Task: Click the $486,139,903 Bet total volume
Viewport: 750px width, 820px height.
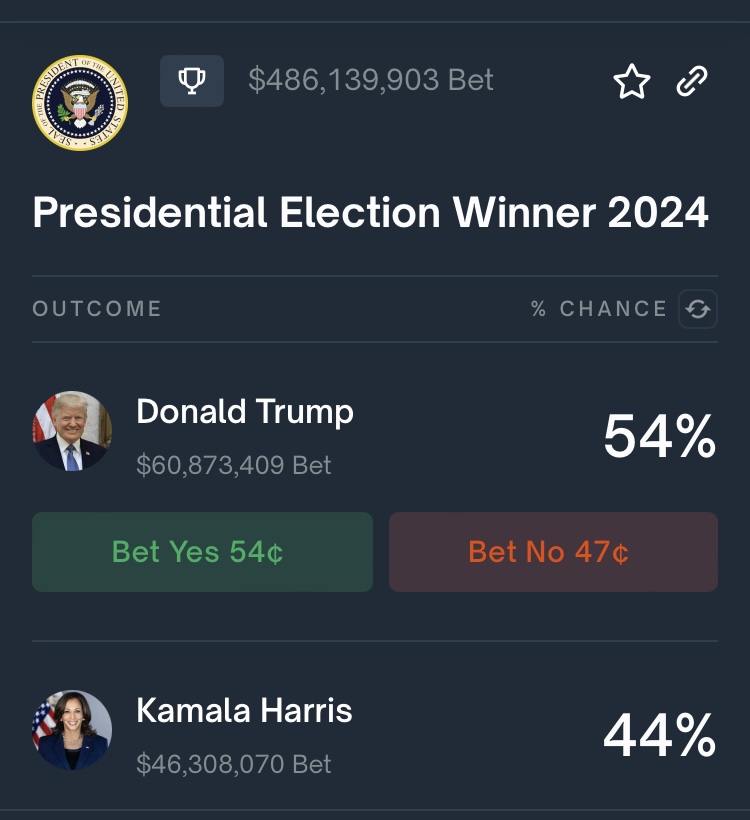Action: click(x=371, y=80)
